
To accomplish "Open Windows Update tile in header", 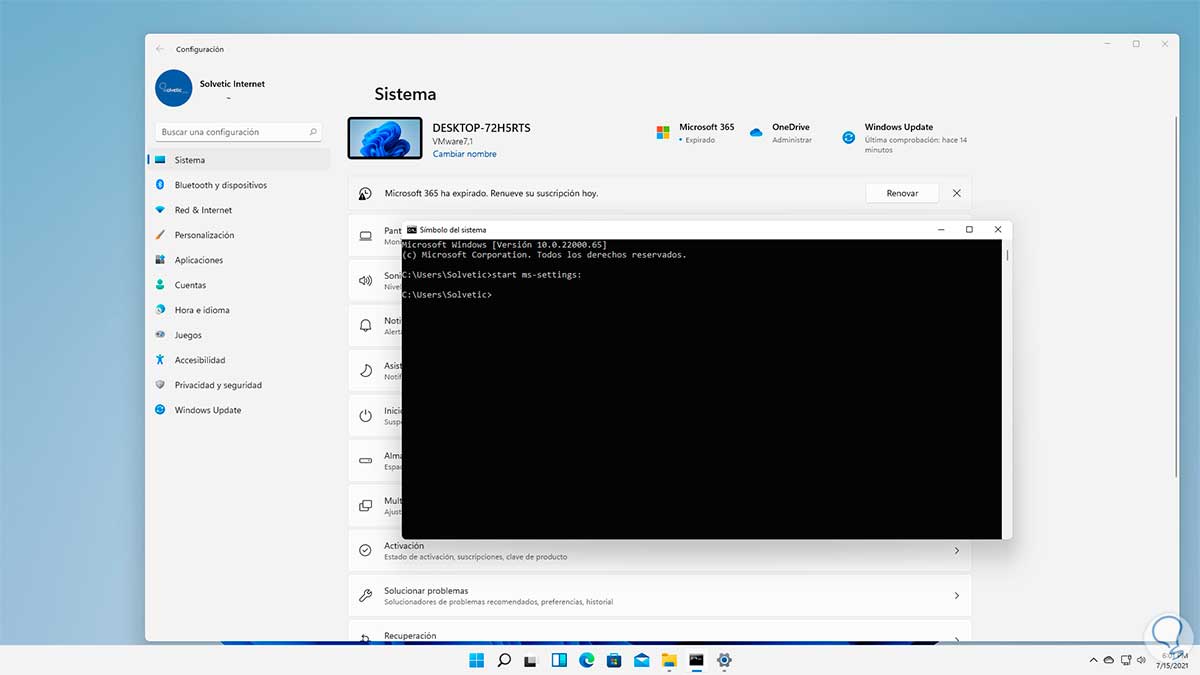I will pyautogui.click(x=905, y=138).
